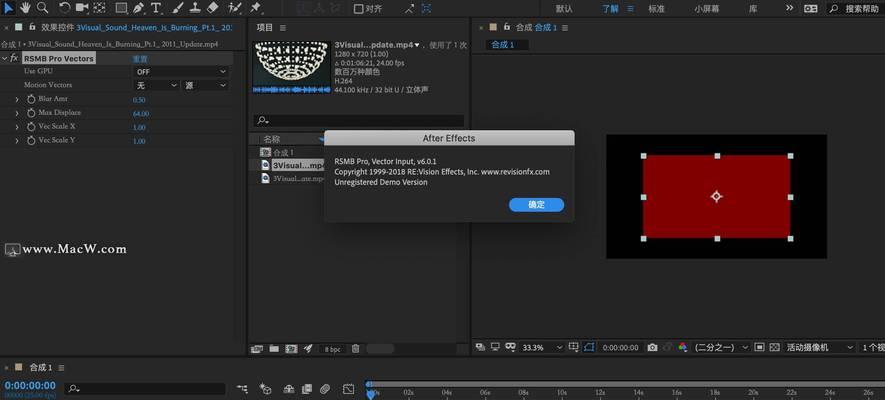885x400 pixels.
Task: Toggle stopwatch for Blur Amt
Action: click(x=31, y=99)
